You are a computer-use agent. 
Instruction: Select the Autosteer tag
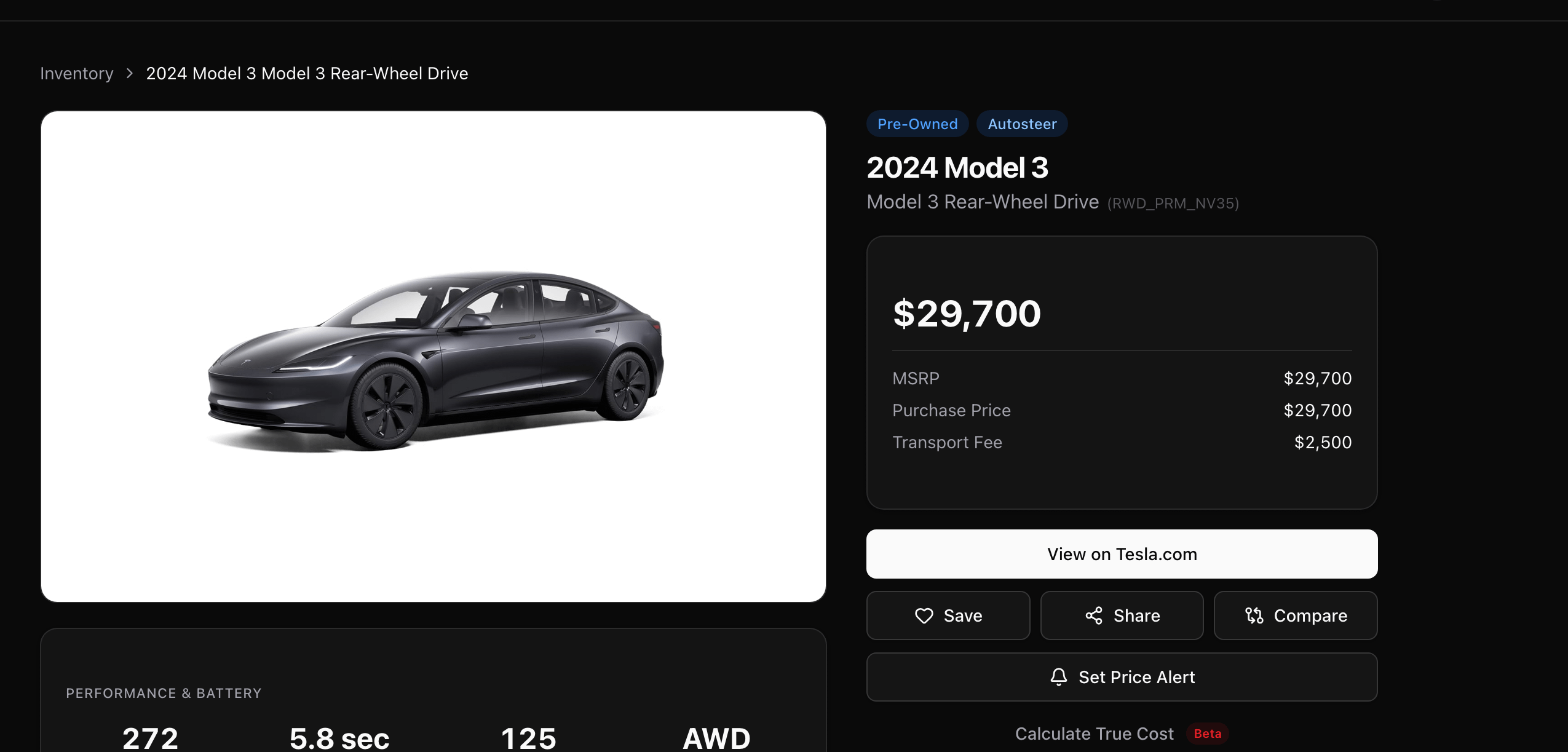1022,124
